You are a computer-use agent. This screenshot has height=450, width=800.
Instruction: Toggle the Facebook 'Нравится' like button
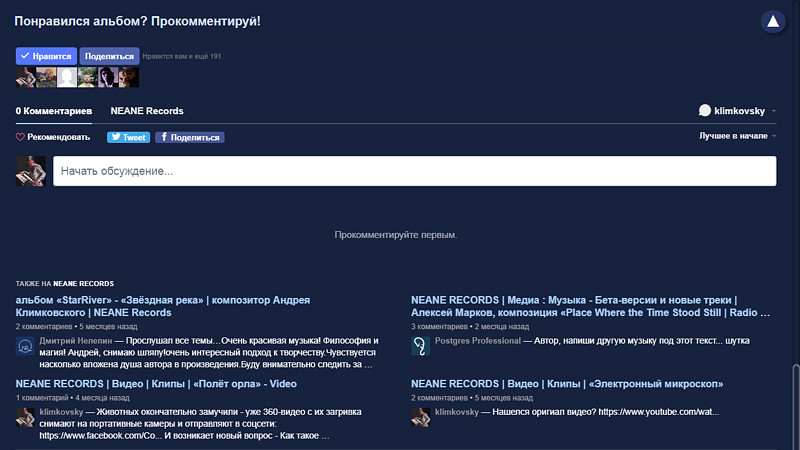pyautogui.click(x=46, y=56)
